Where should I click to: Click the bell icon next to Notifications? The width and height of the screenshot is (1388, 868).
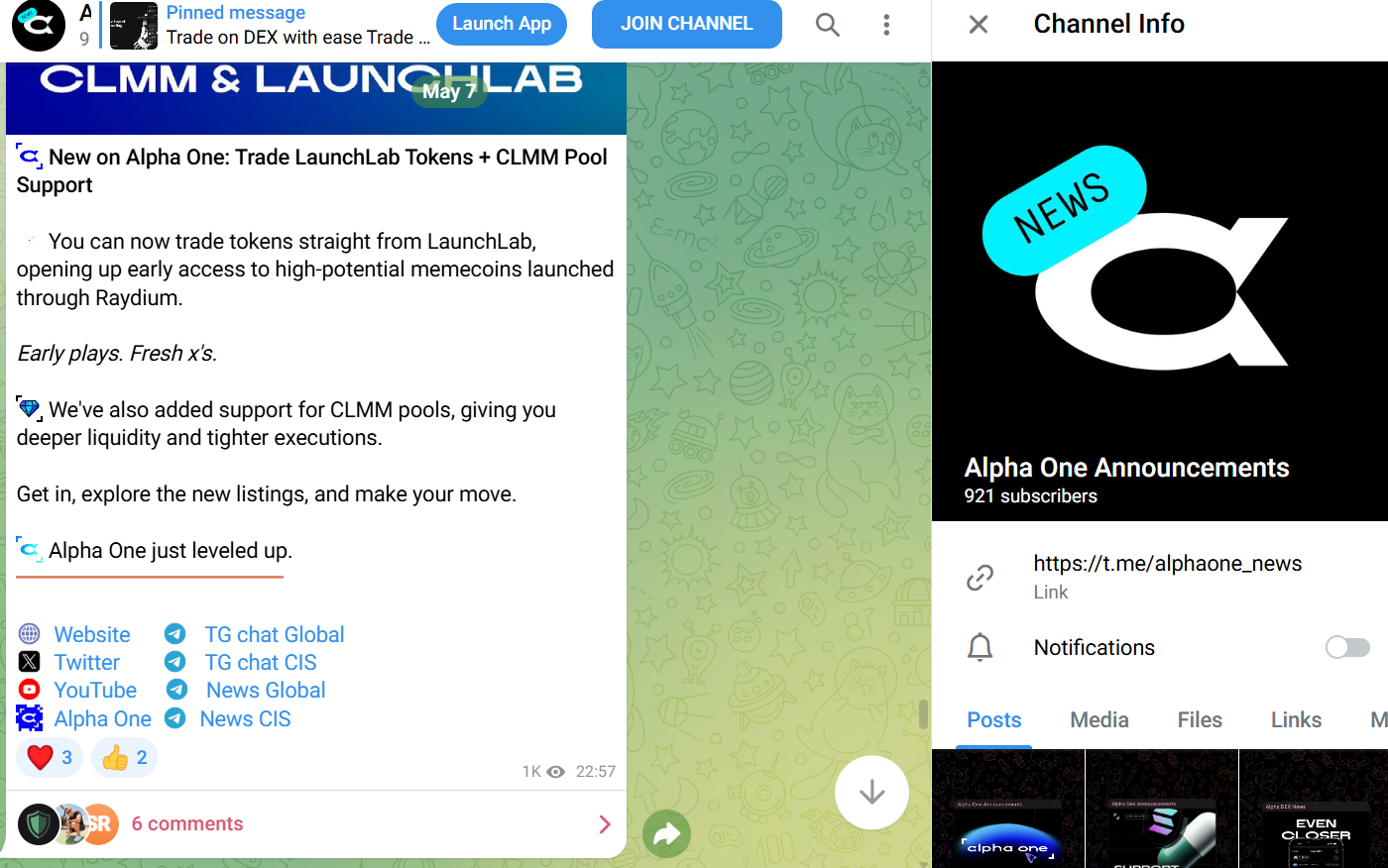pos(980,647)
